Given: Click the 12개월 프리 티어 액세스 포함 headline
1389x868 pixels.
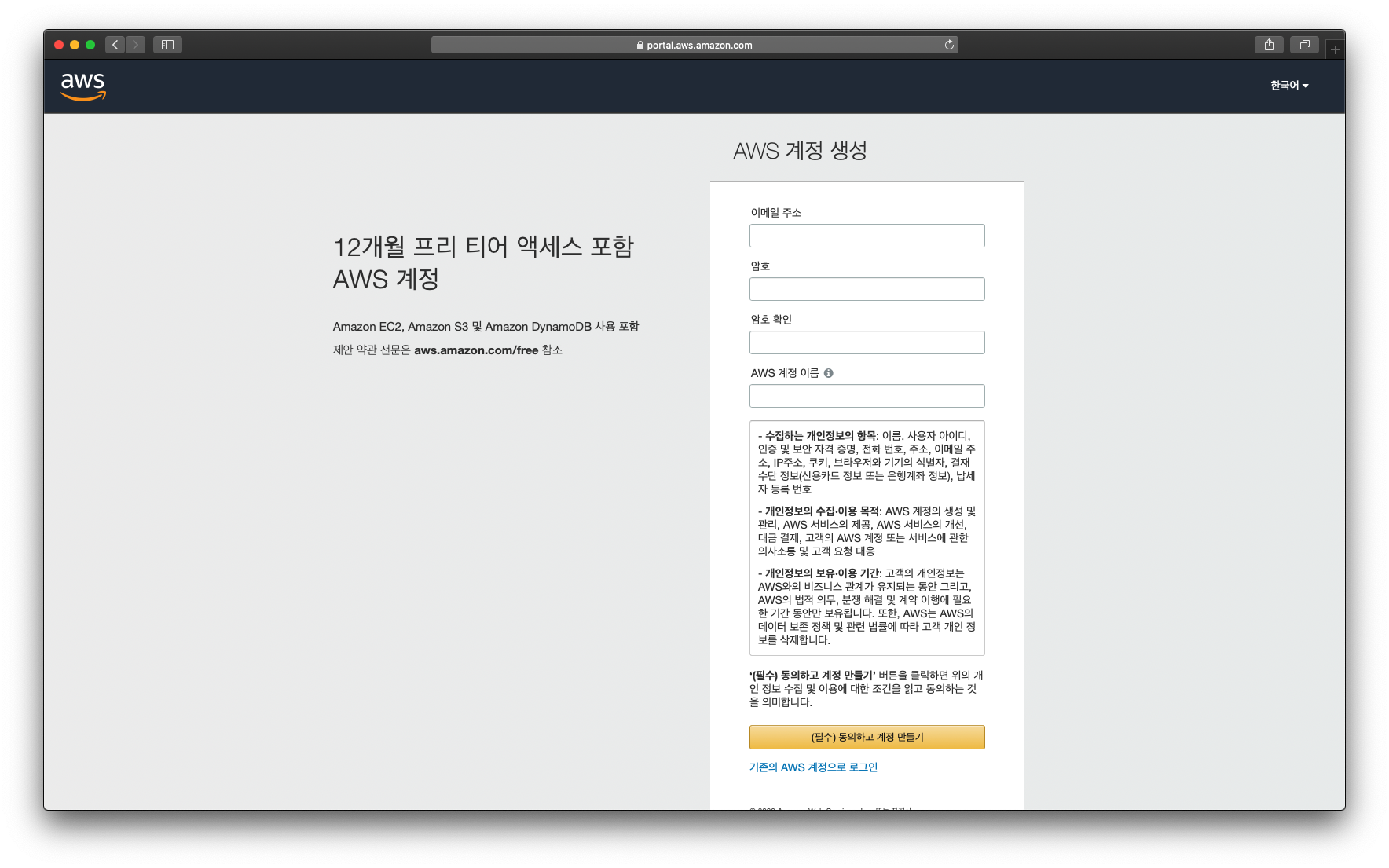Looking at the screenshot, I should coord(483,262).
